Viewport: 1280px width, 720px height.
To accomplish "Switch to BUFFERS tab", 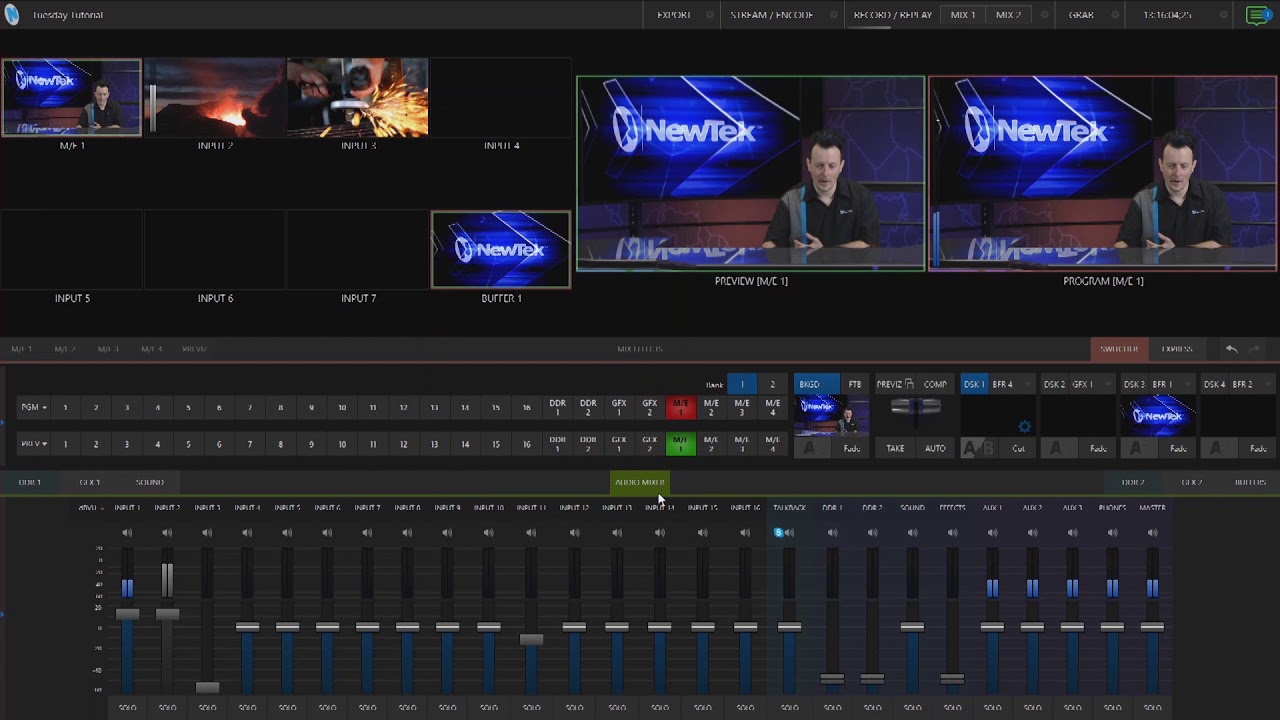I will [x=1250, y=482].
